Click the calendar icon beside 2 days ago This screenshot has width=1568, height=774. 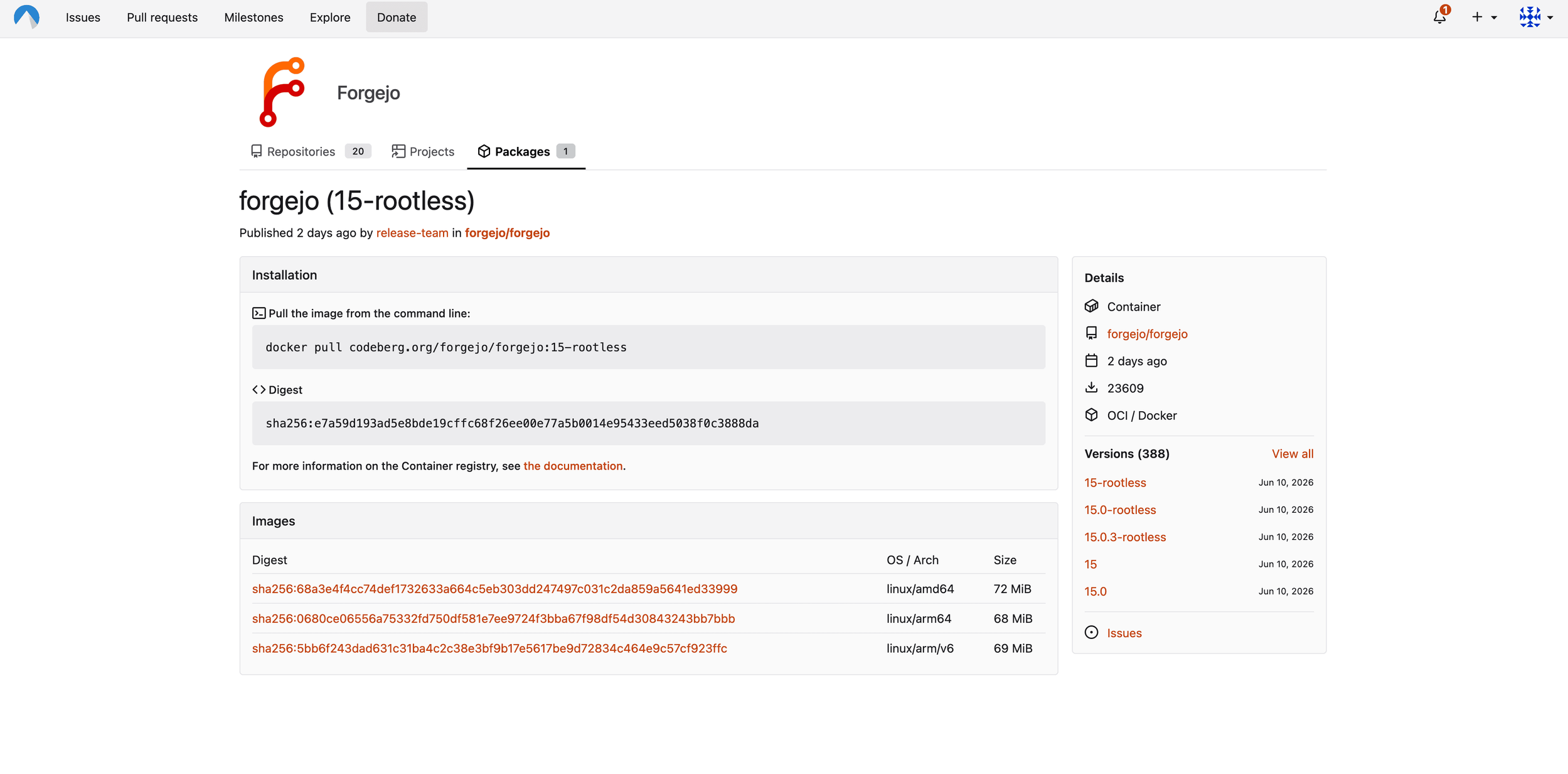[x=1091, y=360]
